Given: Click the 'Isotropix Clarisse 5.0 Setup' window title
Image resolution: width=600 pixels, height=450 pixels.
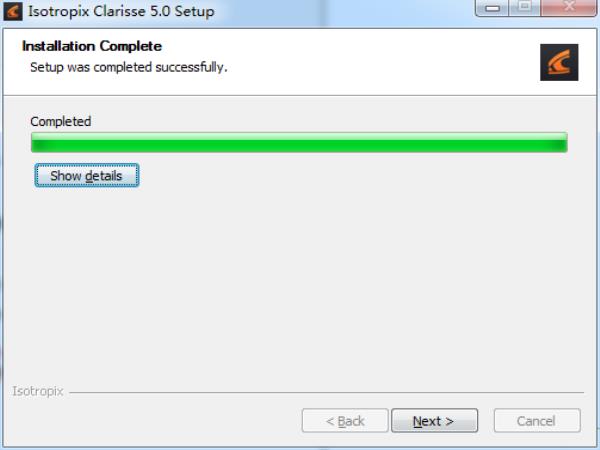Looking at the screenshot, I should tap(121, 11).
